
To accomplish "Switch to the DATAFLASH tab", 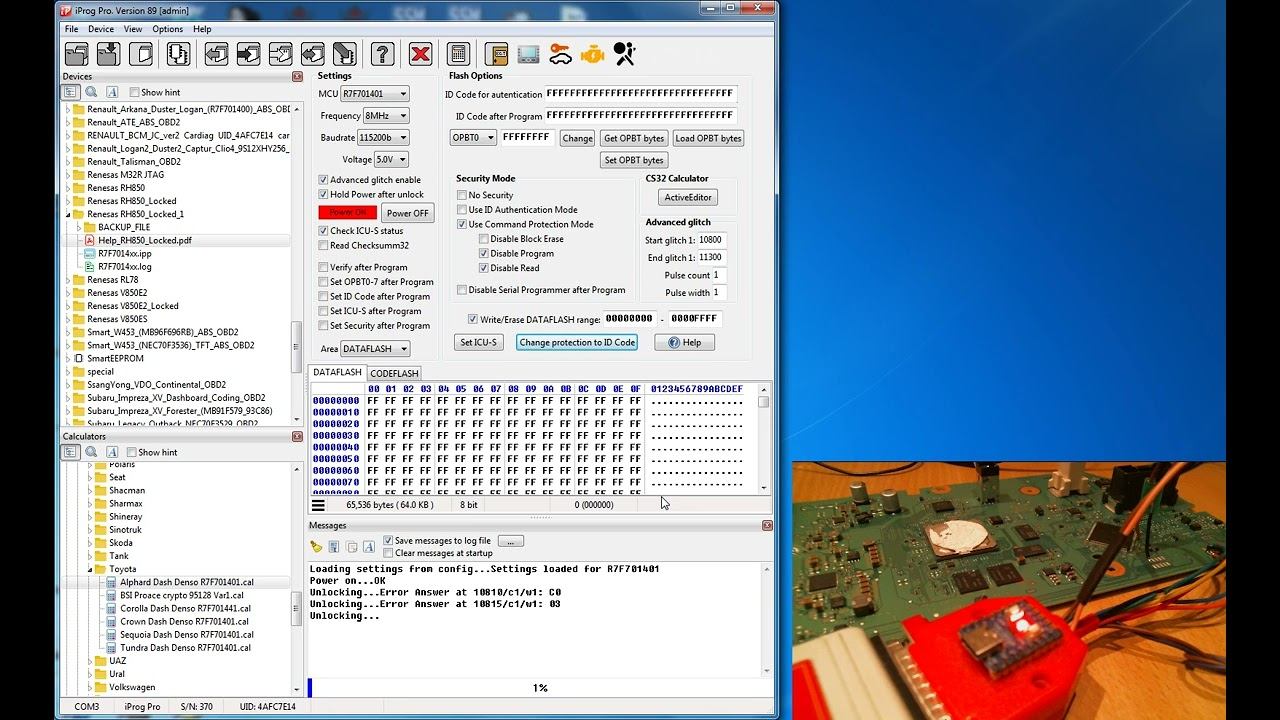I will 337,373.
